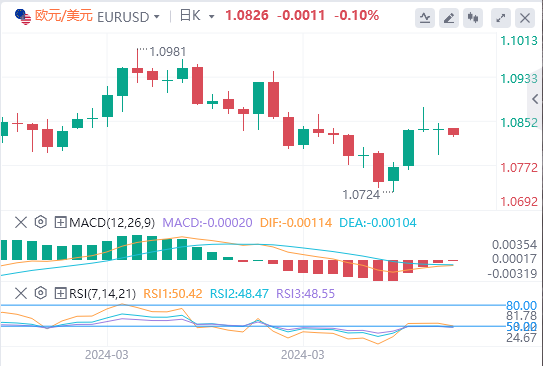
Task: Switch chart type with candlestick icon
Action: pyautogui.click(x=473, y=18)
